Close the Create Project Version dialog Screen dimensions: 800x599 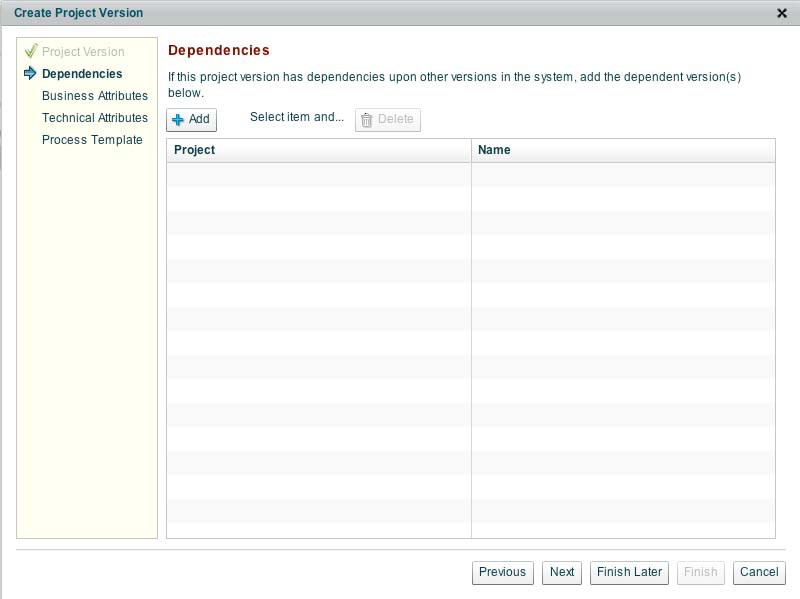(x=781, y=13)
